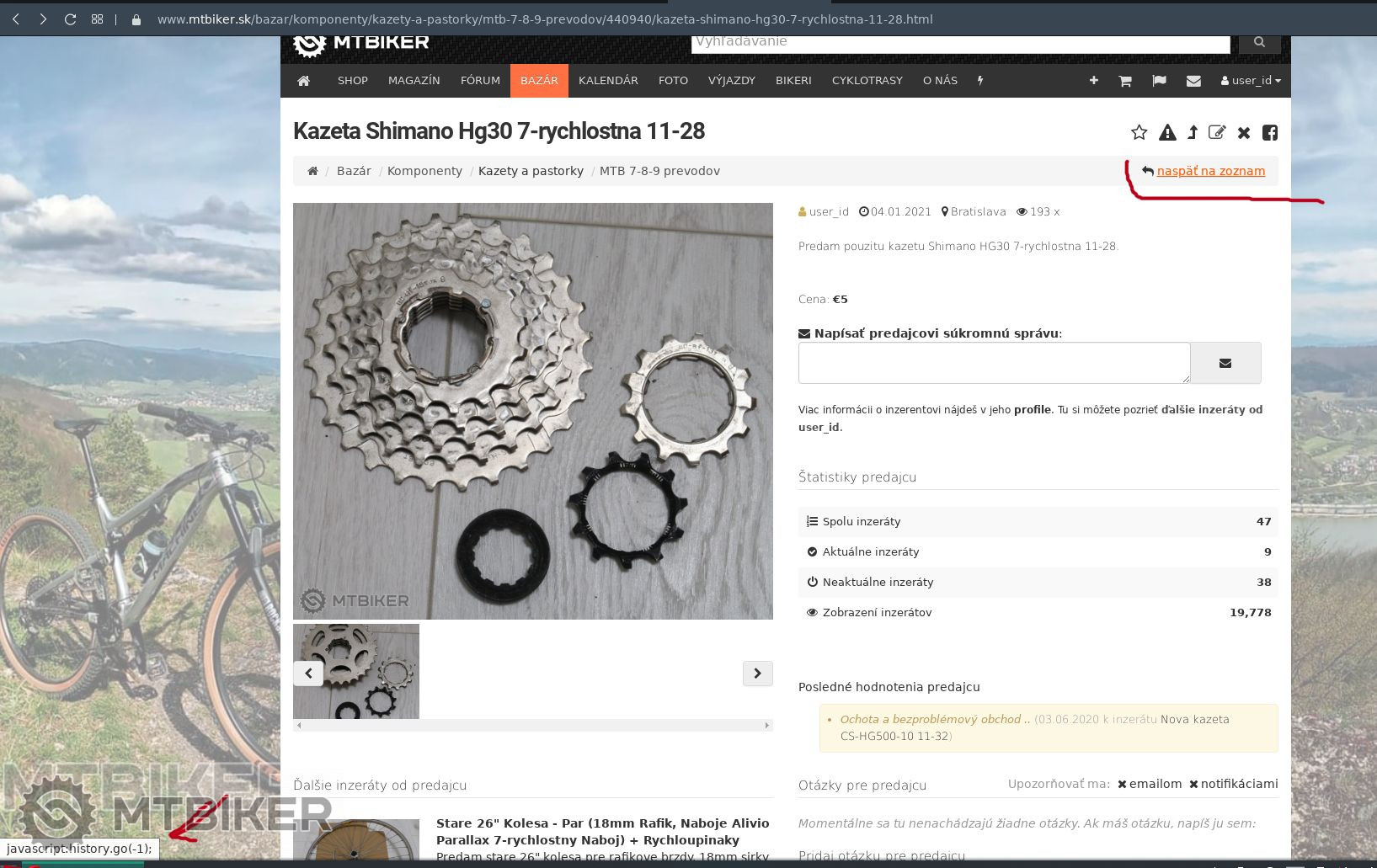Open messages via the navbar envelope icon
Image resolution: width=1377 pixels, height=868 pixels.
(1193, 81)
